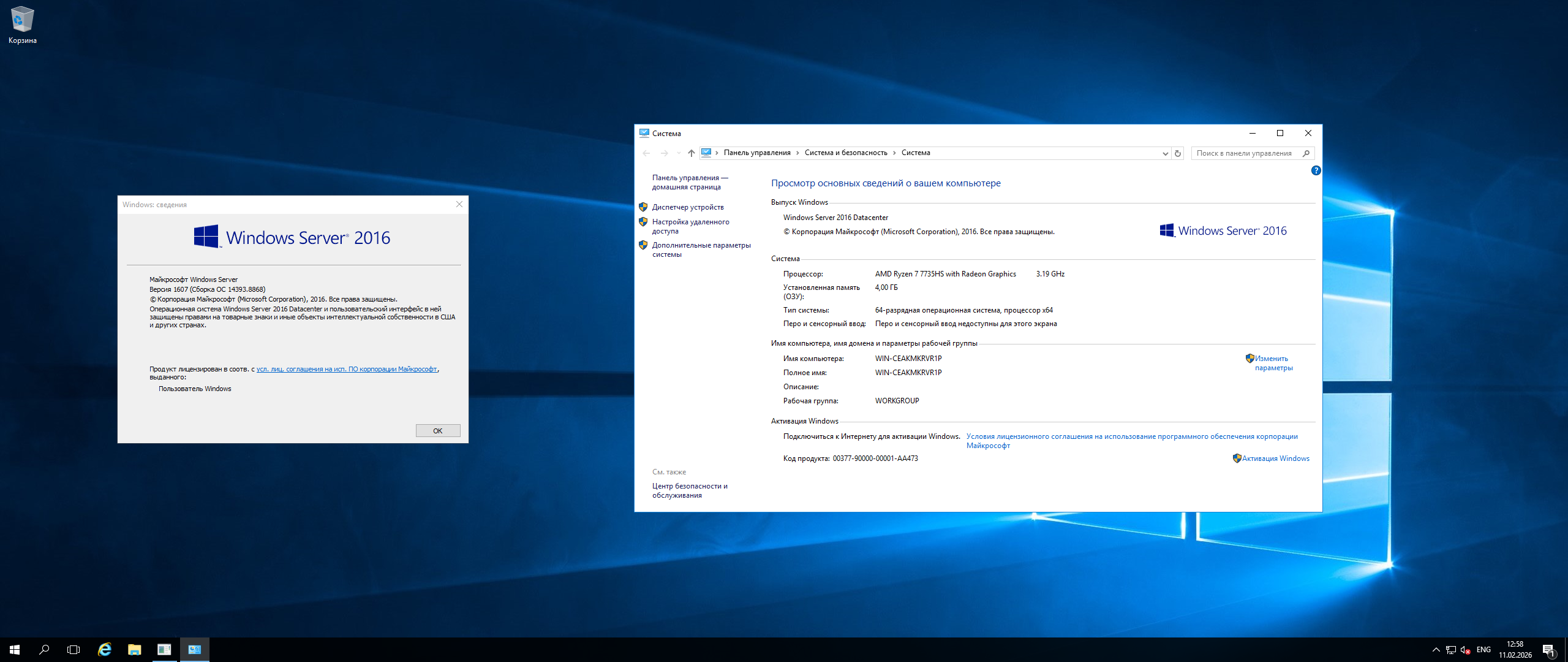
Task: Click the Изменить параметры link
Action: pos(1273,363)
